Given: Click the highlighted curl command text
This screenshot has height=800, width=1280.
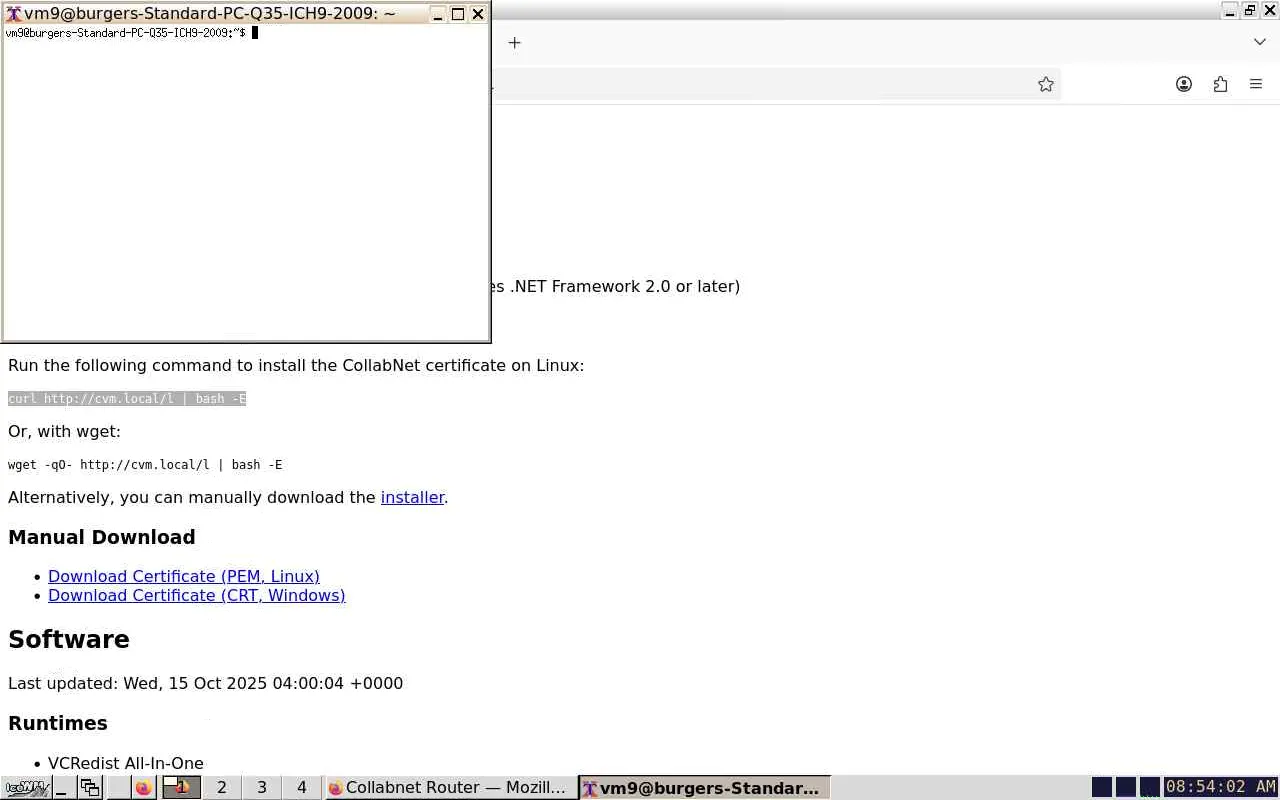Looking at the screenshot, I should click(127, 399).
